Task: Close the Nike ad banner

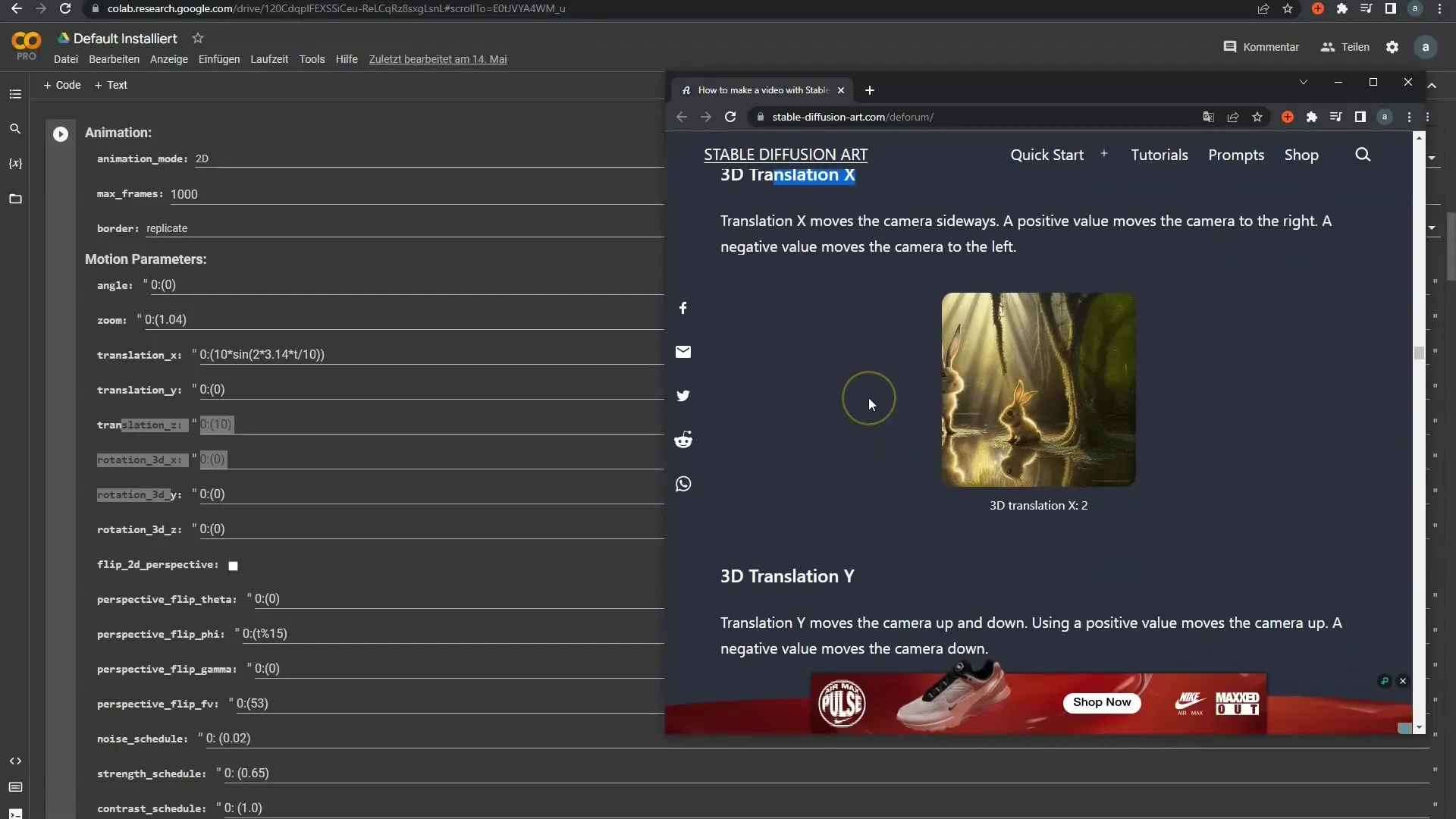Action: [1403, 681]
